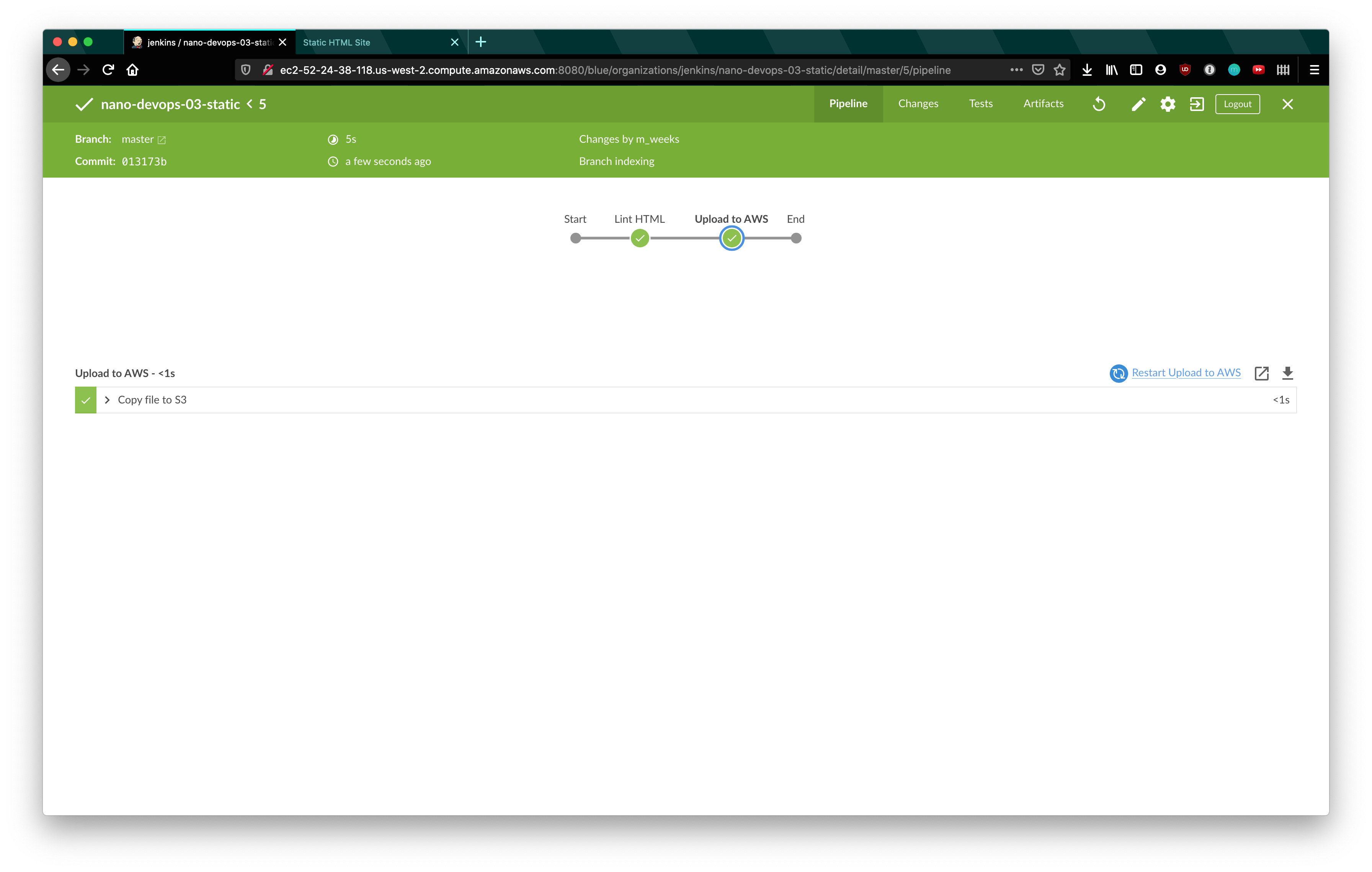
Task: Open the pipeline settings gear
Action: pyautogui.click(x=1168, y=104)
